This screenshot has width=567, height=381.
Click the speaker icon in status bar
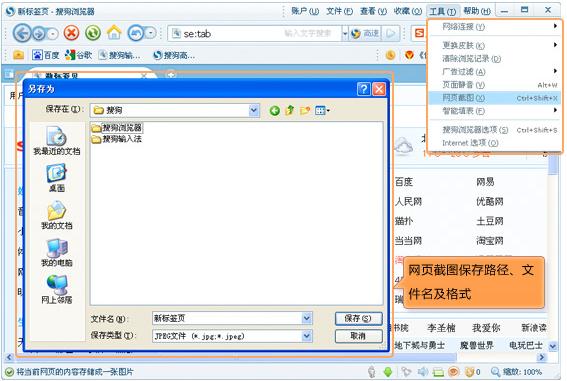tap(422, 372)
